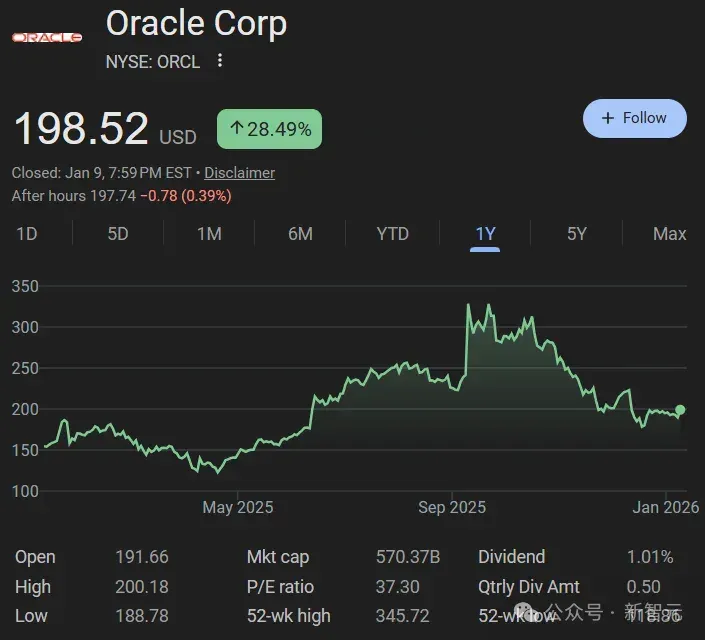Switch chart to 1D range

click(x=27, y=234)
